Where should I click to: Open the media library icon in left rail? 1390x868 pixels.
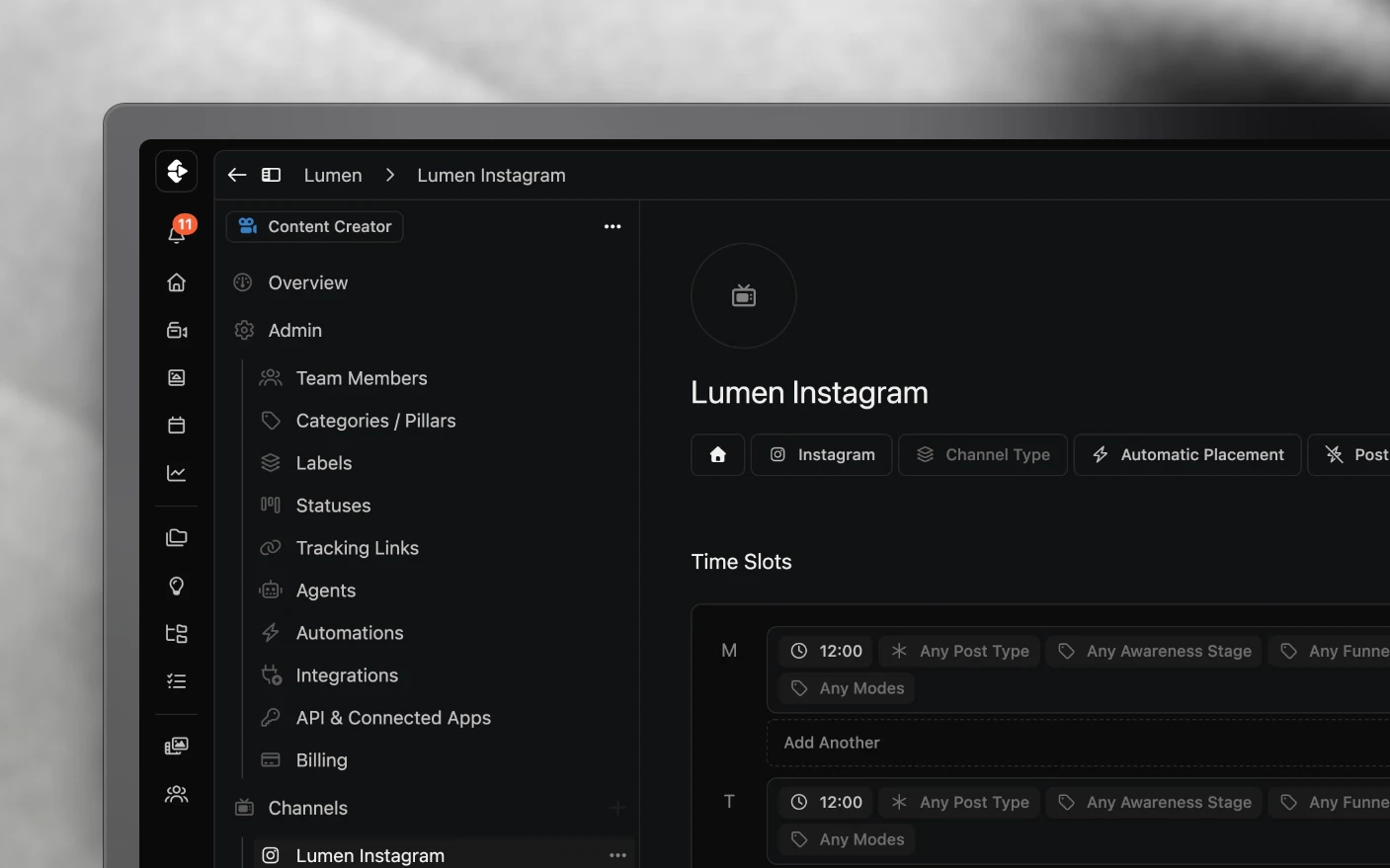pos(177,747)
